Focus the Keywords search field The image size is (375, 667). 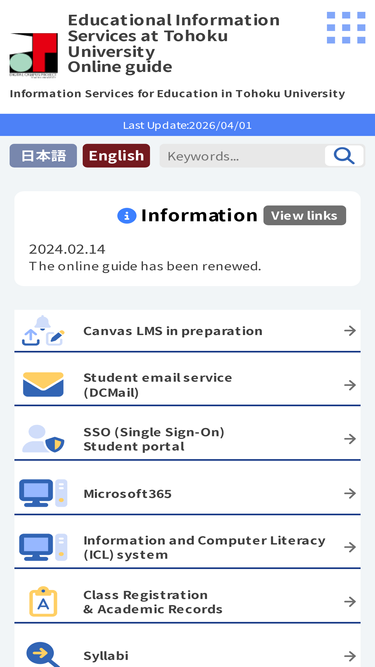[x=242, y=156]
